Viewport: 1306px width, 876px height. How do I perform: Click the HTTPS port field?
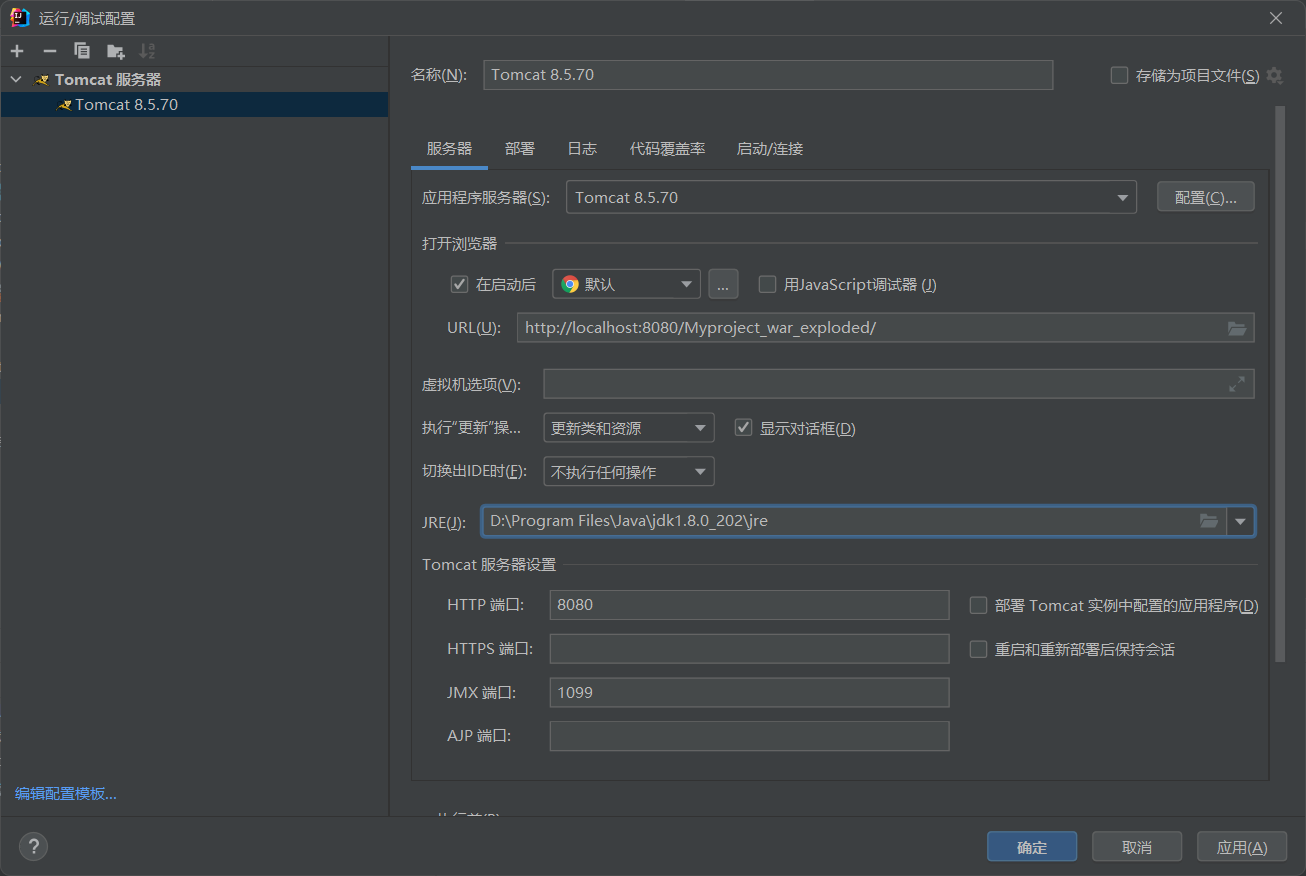click(x=749, y=649)
